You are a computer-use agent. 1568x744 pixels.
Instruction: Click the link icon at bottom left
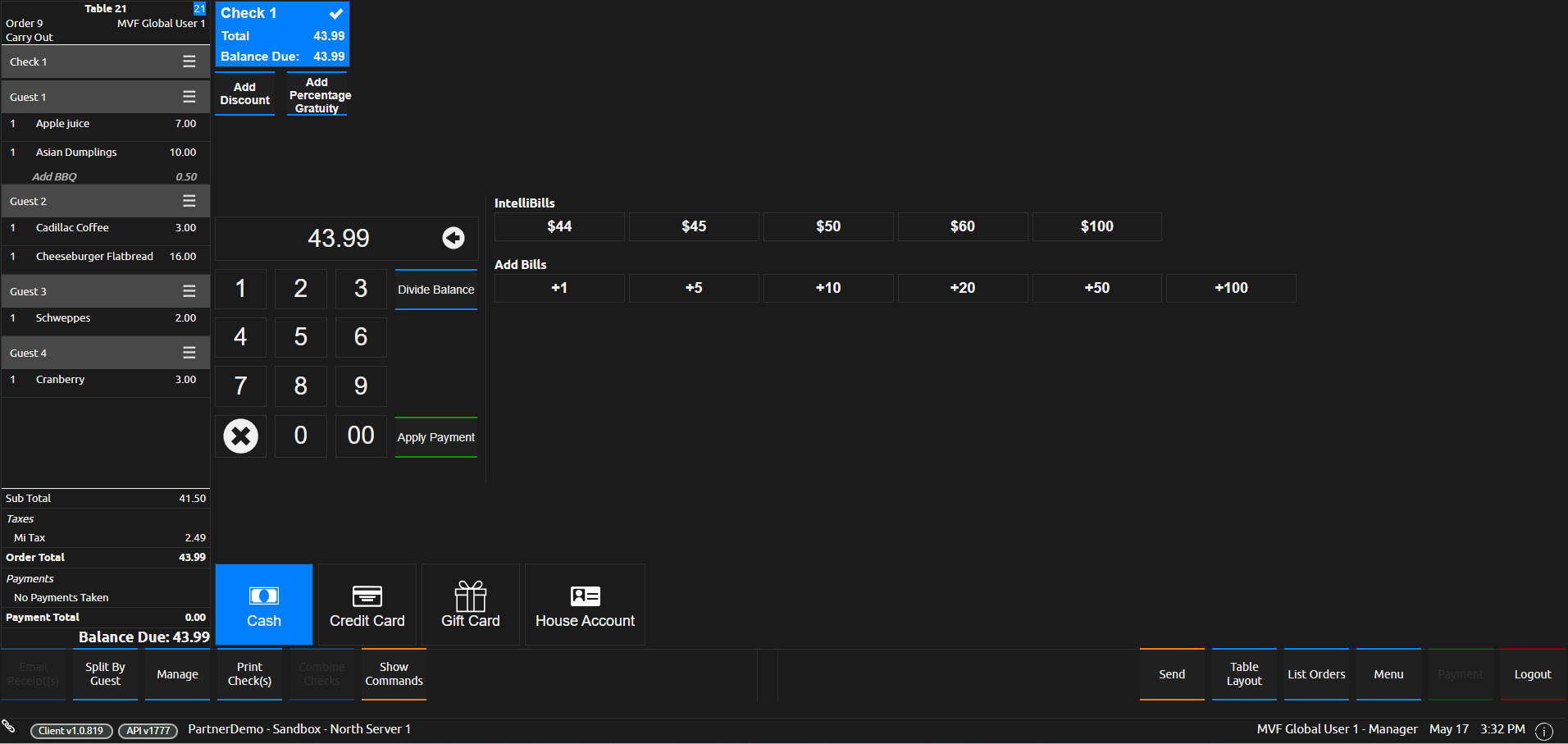[9, 726]
